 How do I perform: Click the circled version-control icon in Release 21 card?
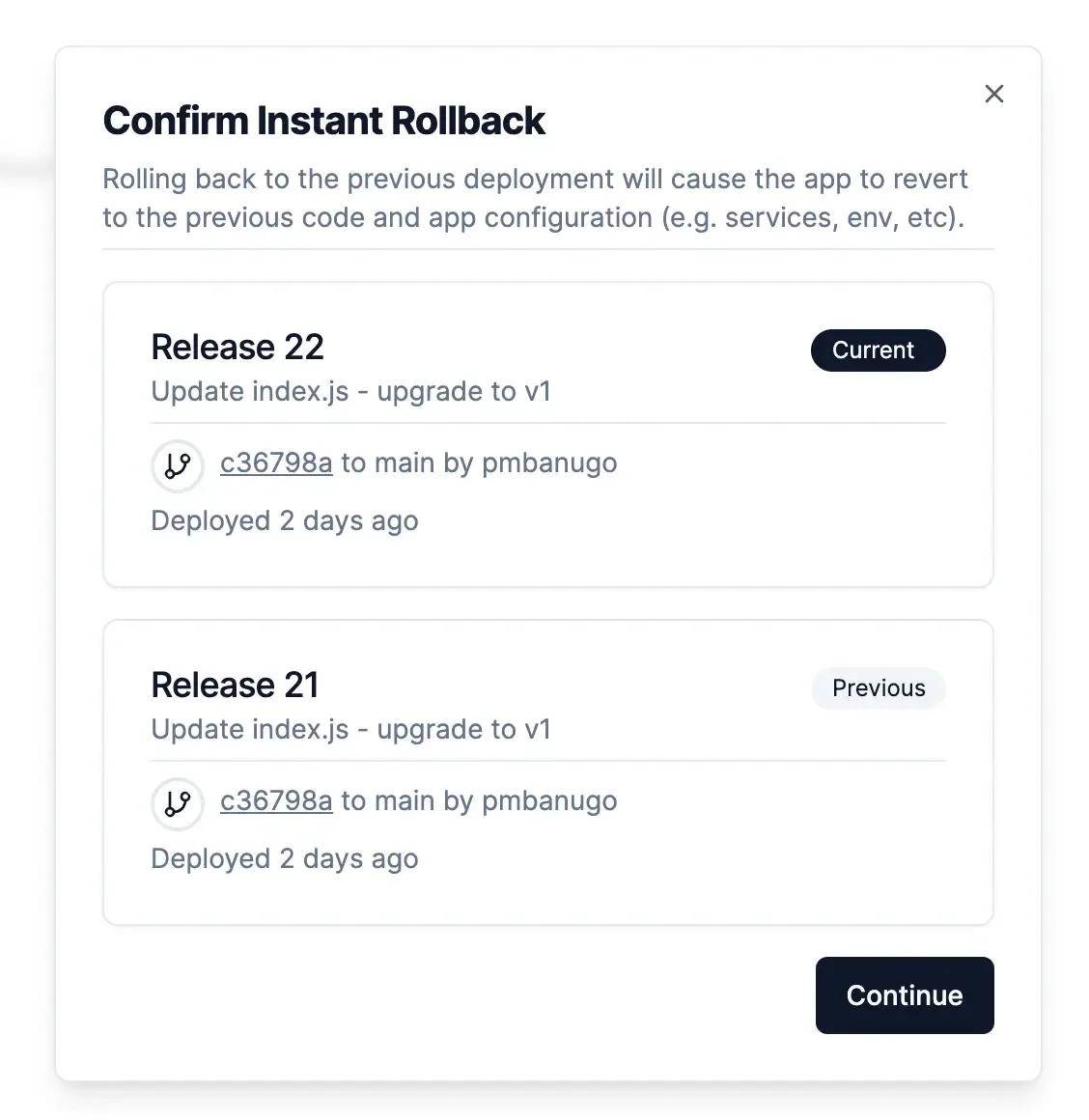point(177,803)
